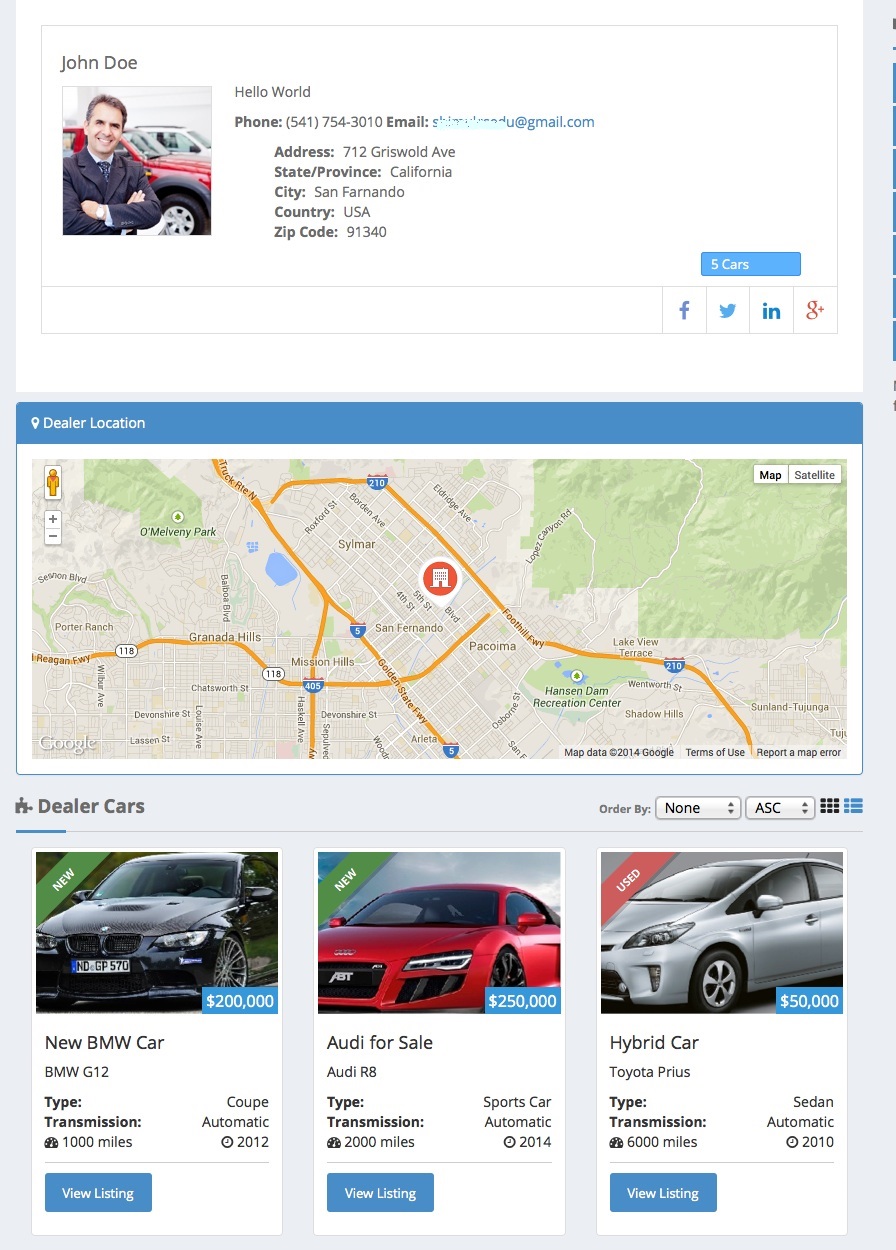This screenshot has width=896, height=1250.
Task: Click the red Audi car thumbnail
Action: tap(439, 932)
